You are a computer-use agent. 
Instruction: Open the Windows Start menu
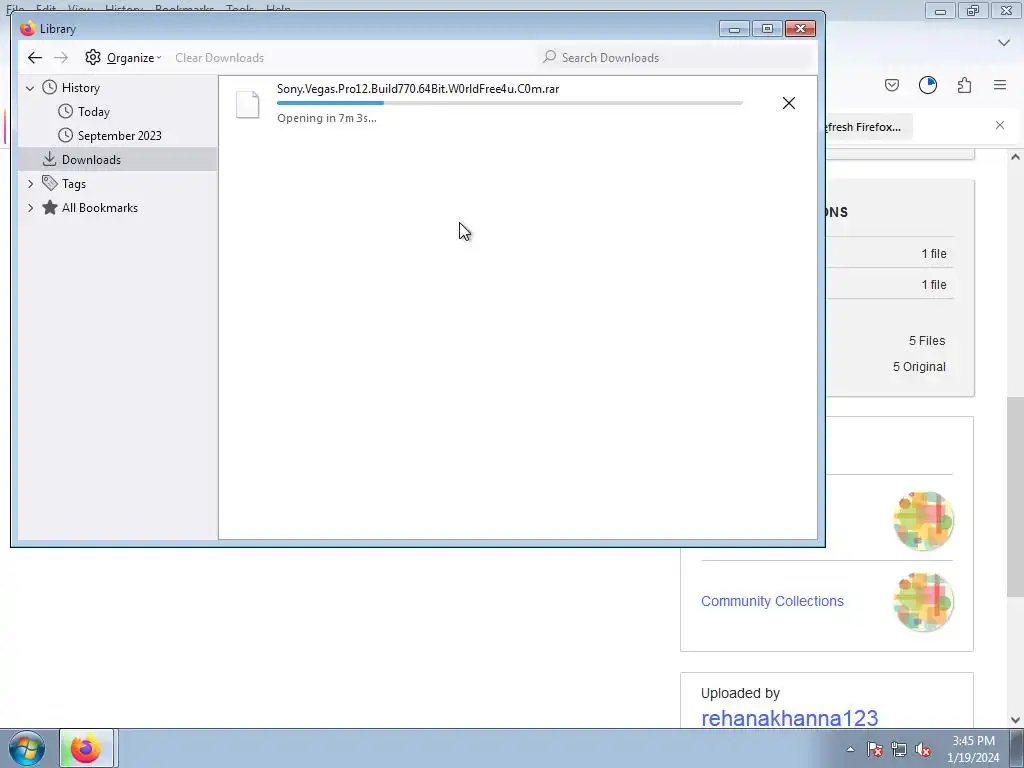click(x=27, y=748)
